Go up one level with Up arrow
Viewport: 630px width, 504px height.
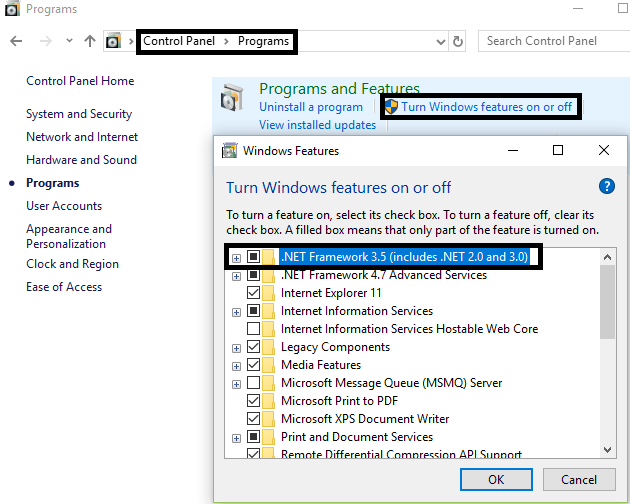(90, 41)
